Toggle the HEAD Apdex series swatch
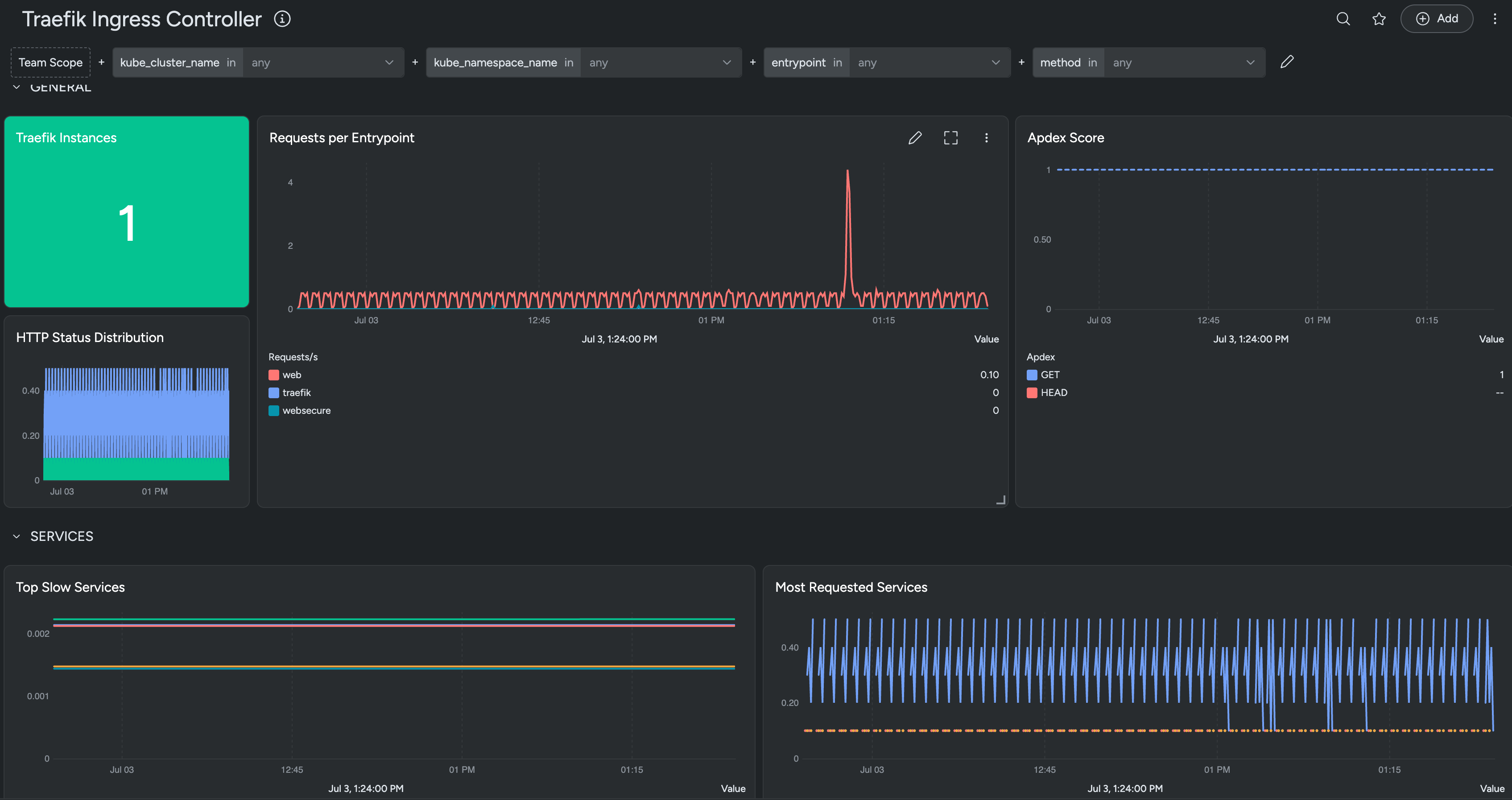Image resolution: width=1512 pixels, height=800 pixels. click(1032, 393)
